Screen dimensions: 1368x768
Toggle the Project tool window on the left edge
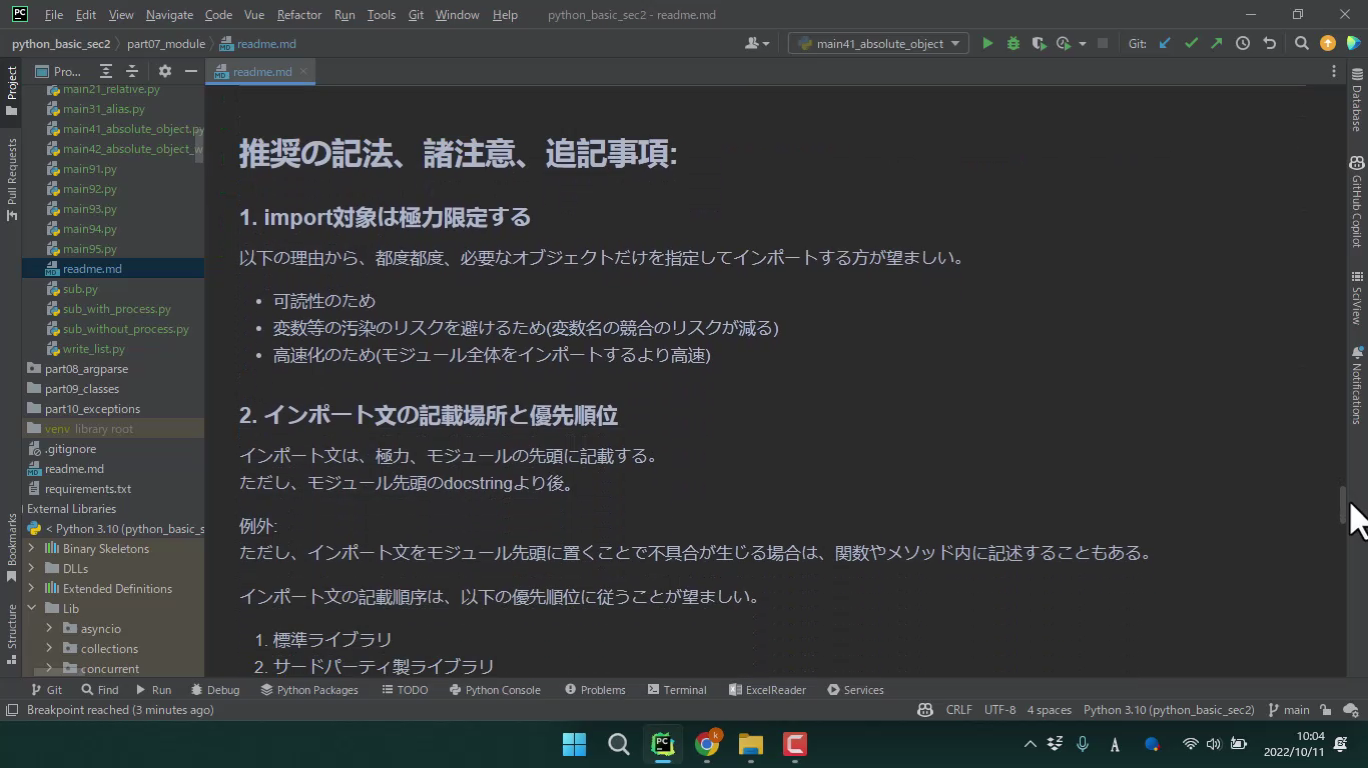[x=12, y=90]
